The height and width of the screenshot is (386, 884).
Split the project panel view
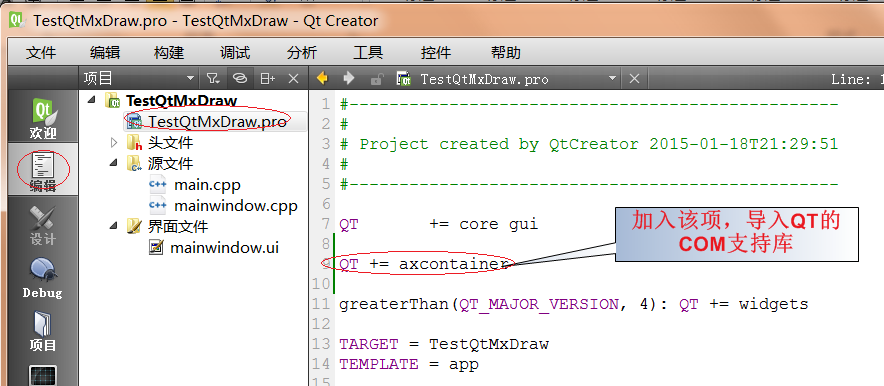tap(267, 79)
